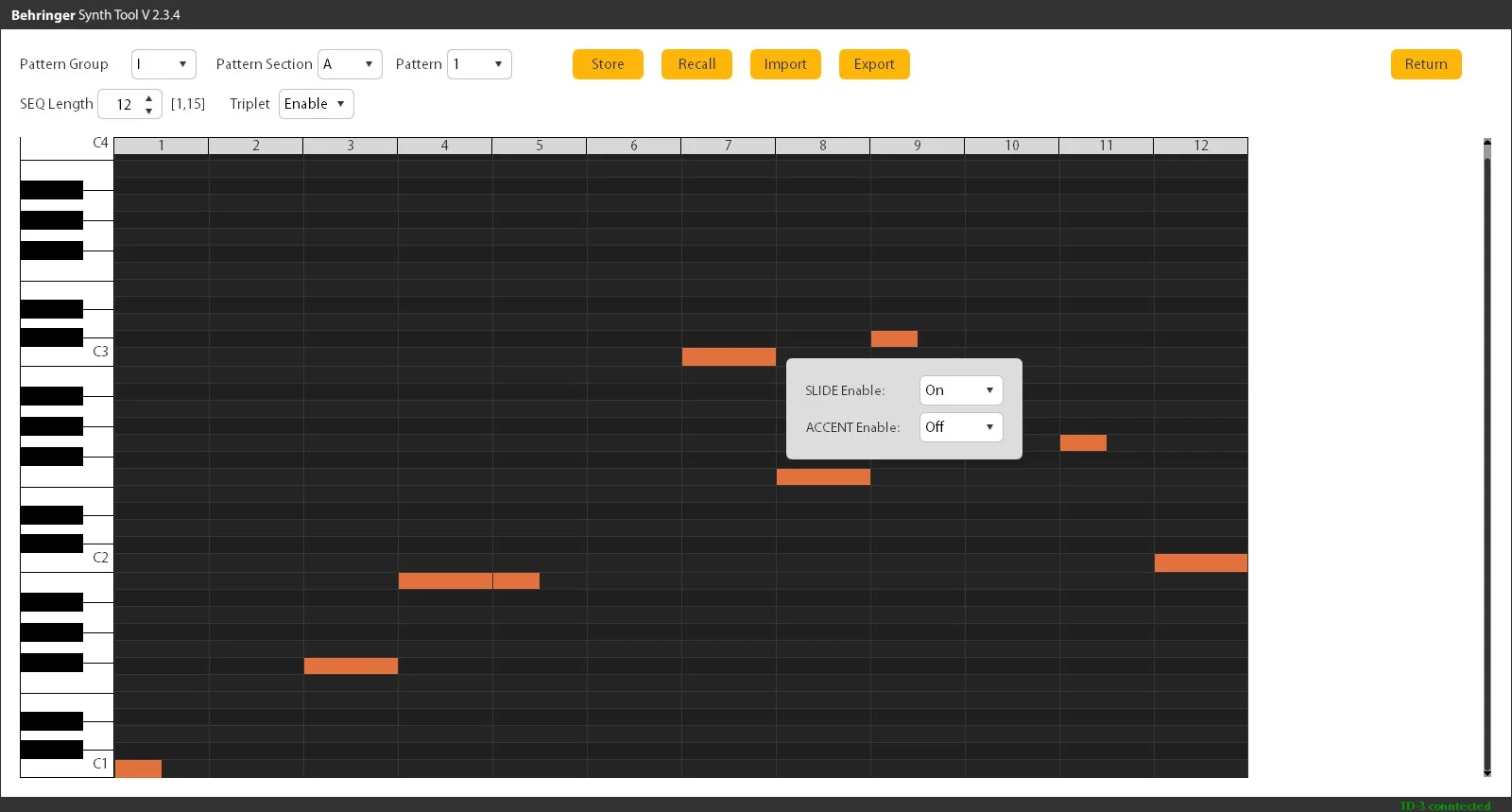Select step 7 column header
Screen dimensions: 1512x812
[x=729, y=146]
